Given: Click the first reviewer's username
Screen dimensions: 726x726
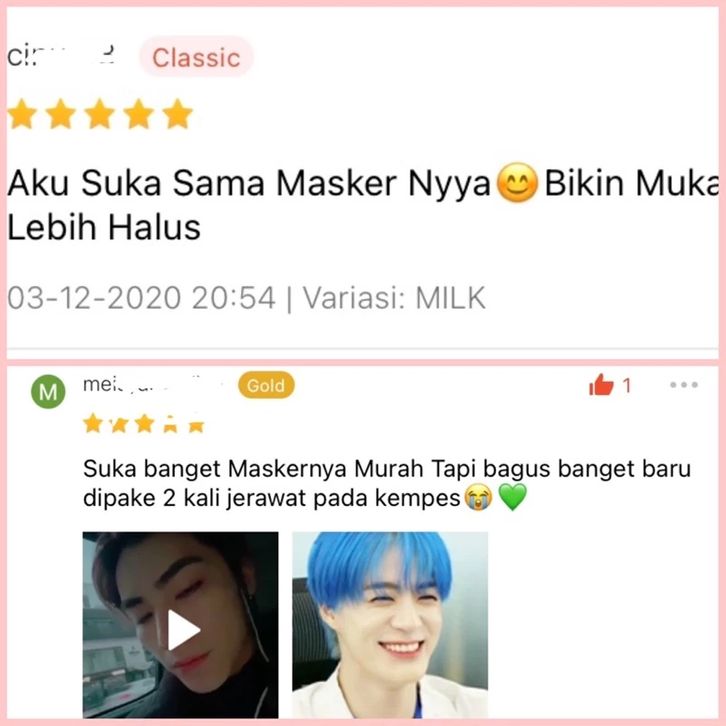Looking at the screenshot, I should click(x=61, y=56).
